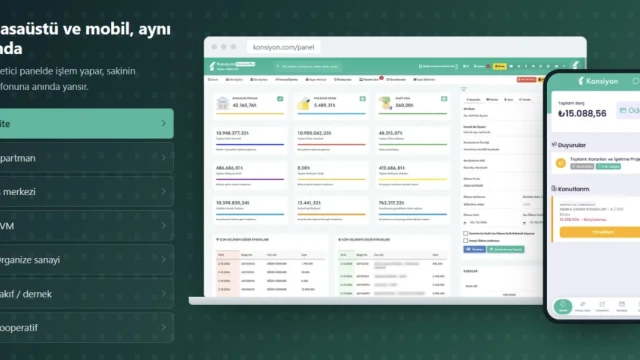
Task: Click the Duyurular megaphone icon
Action: 554,144
